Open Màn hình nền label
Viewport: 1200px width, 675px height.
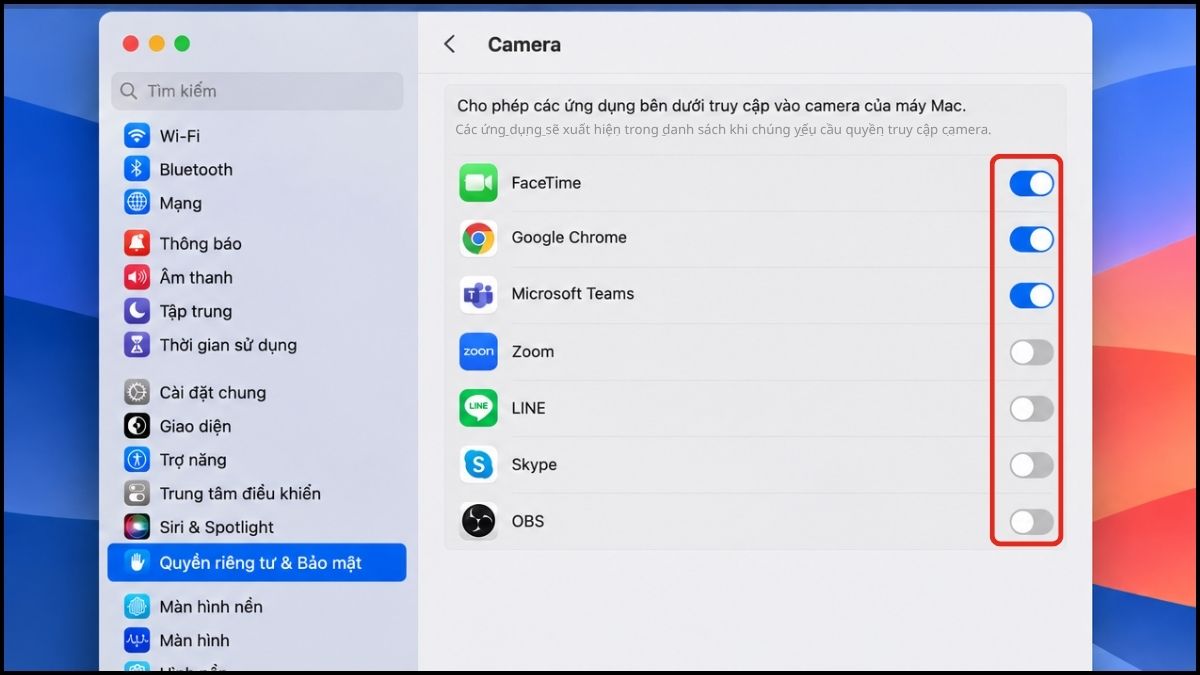211,606
